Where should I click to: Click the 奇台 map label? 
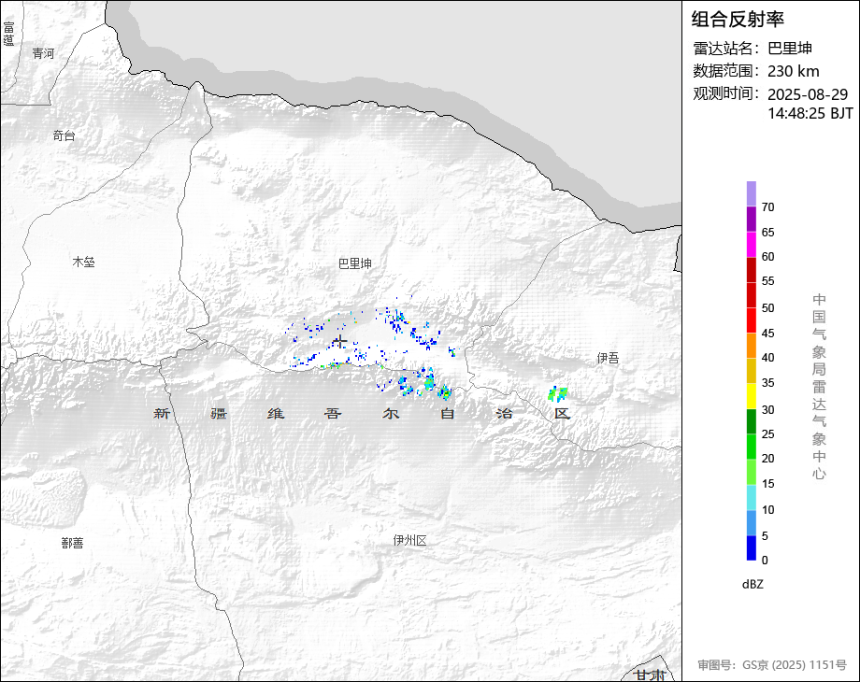64,136
